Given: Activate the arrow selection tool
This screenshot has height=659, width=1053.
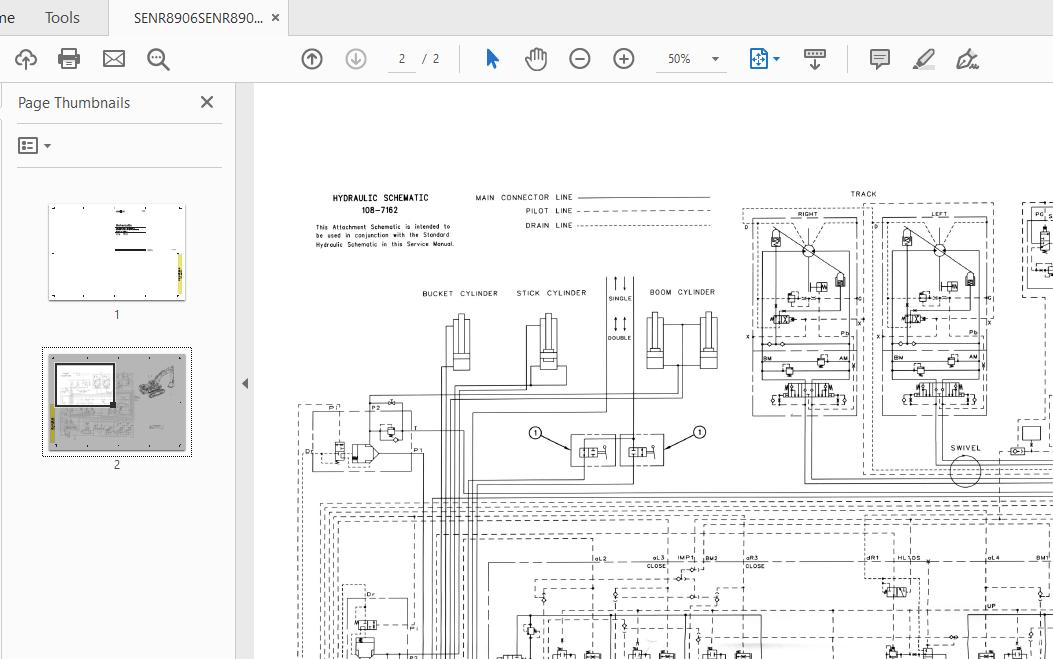Looking at the screenshot, I should point(492,59).
